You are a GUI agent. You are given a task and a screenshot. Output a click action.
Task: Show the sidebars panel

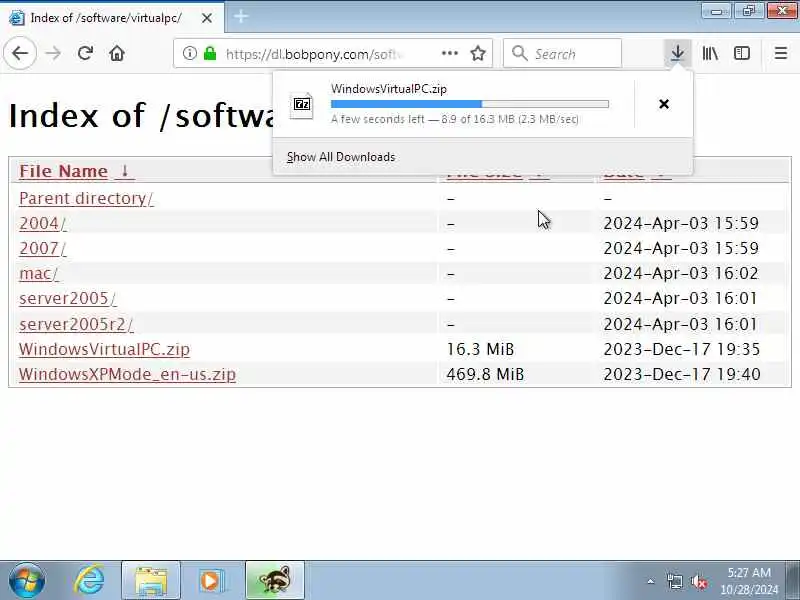742,53
